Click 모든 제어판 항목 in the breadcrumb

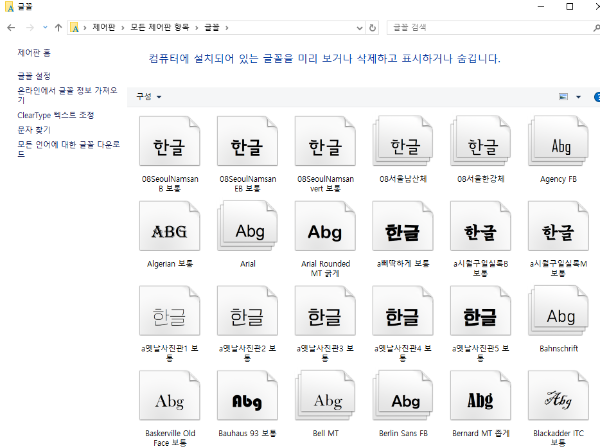tap(160, 28)
